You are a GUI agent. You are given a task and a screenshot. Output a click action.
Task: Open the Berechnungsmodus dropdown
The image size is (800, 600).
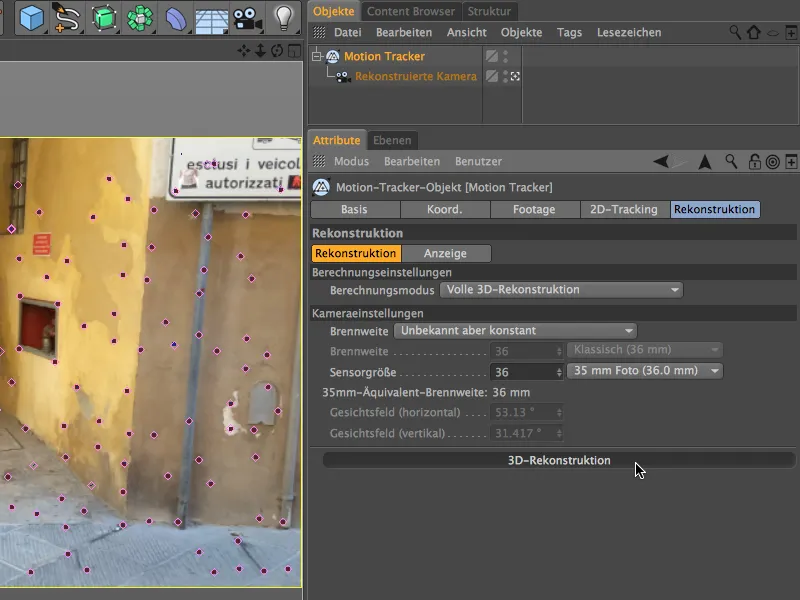pos(561,290)
